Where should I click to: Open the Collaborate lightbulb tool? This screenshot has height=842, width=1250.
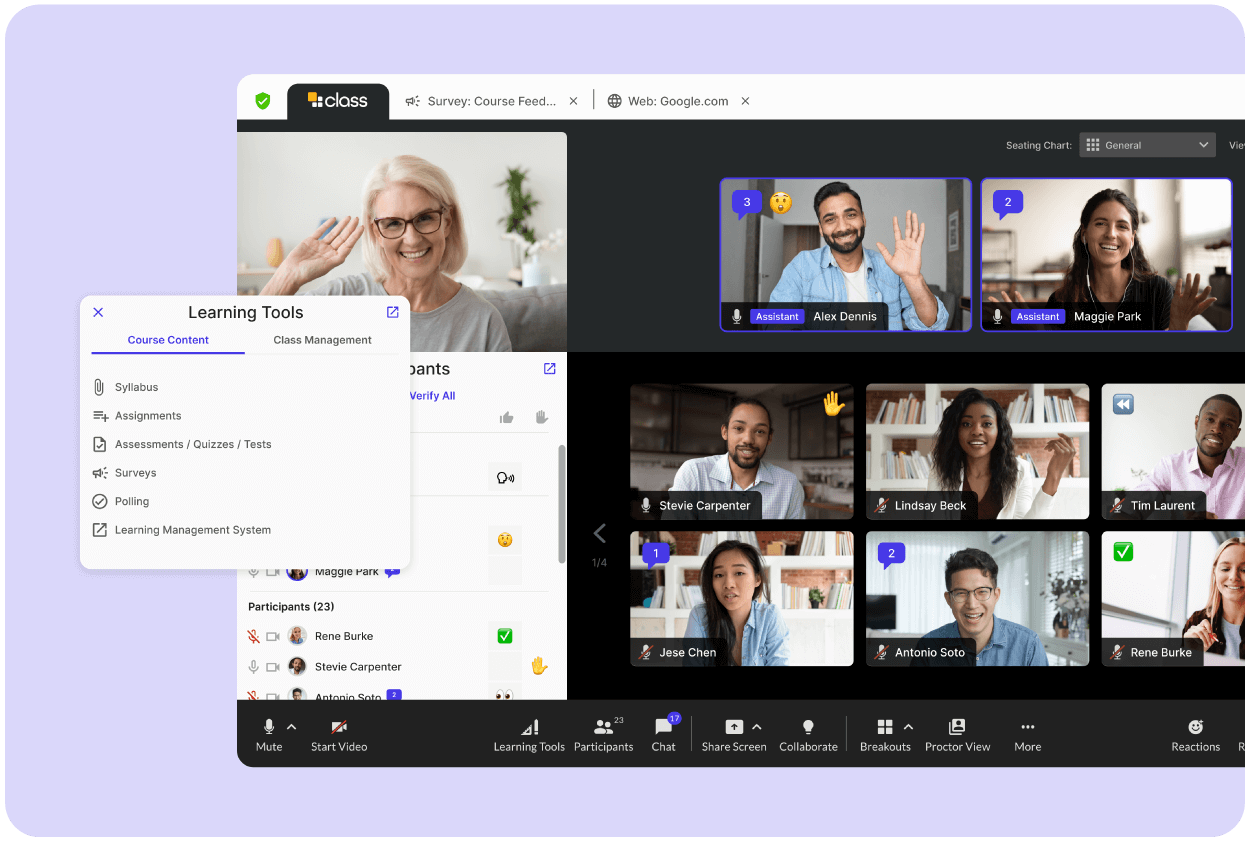pyautogui.click(x=808, y=728)
